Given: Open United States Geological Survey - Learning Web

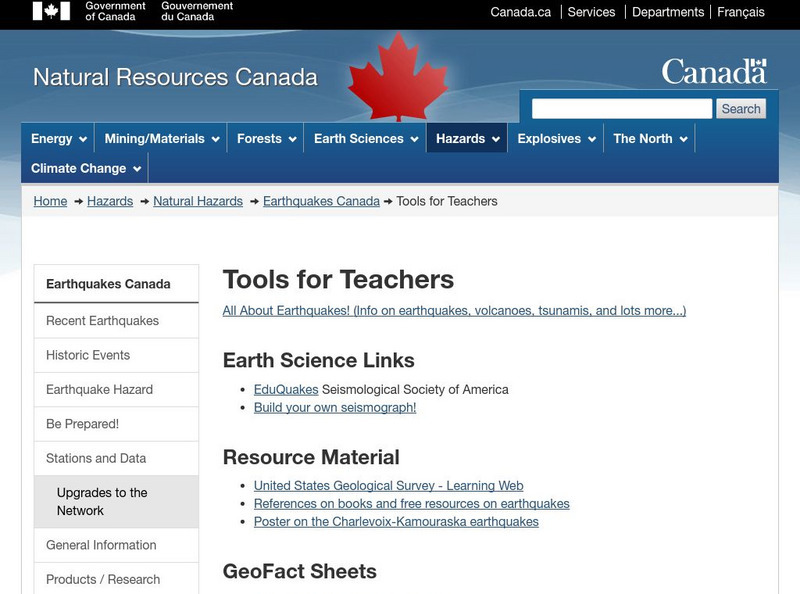Looking at the screenshot, I should tap(389, 485).
